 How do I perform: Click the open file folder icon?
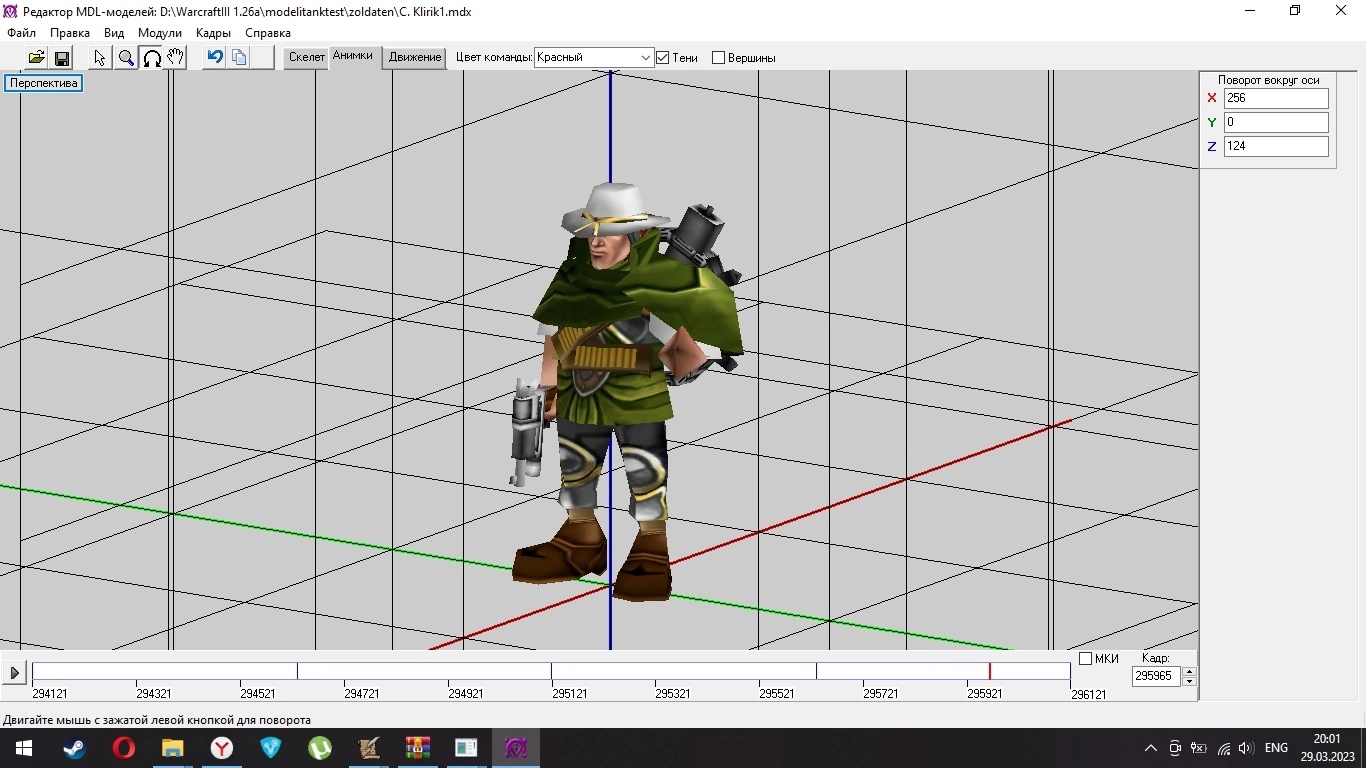click(36, 58)
